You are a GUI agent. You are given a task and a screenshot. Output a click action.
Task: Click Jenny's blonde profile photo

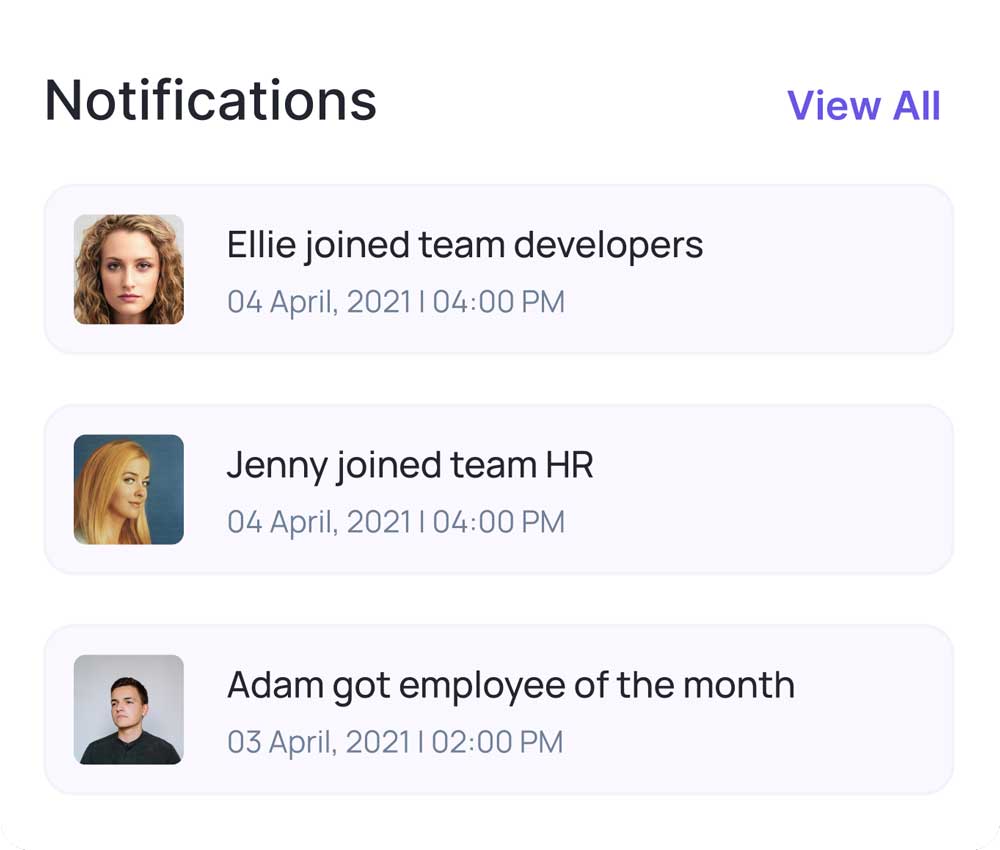[129, 489]
